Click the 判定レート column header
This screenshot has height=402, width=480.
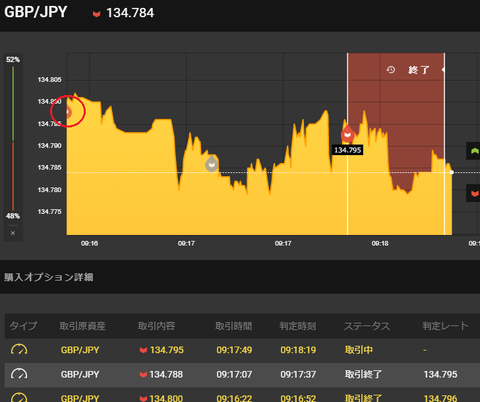(x=445, y=326)
